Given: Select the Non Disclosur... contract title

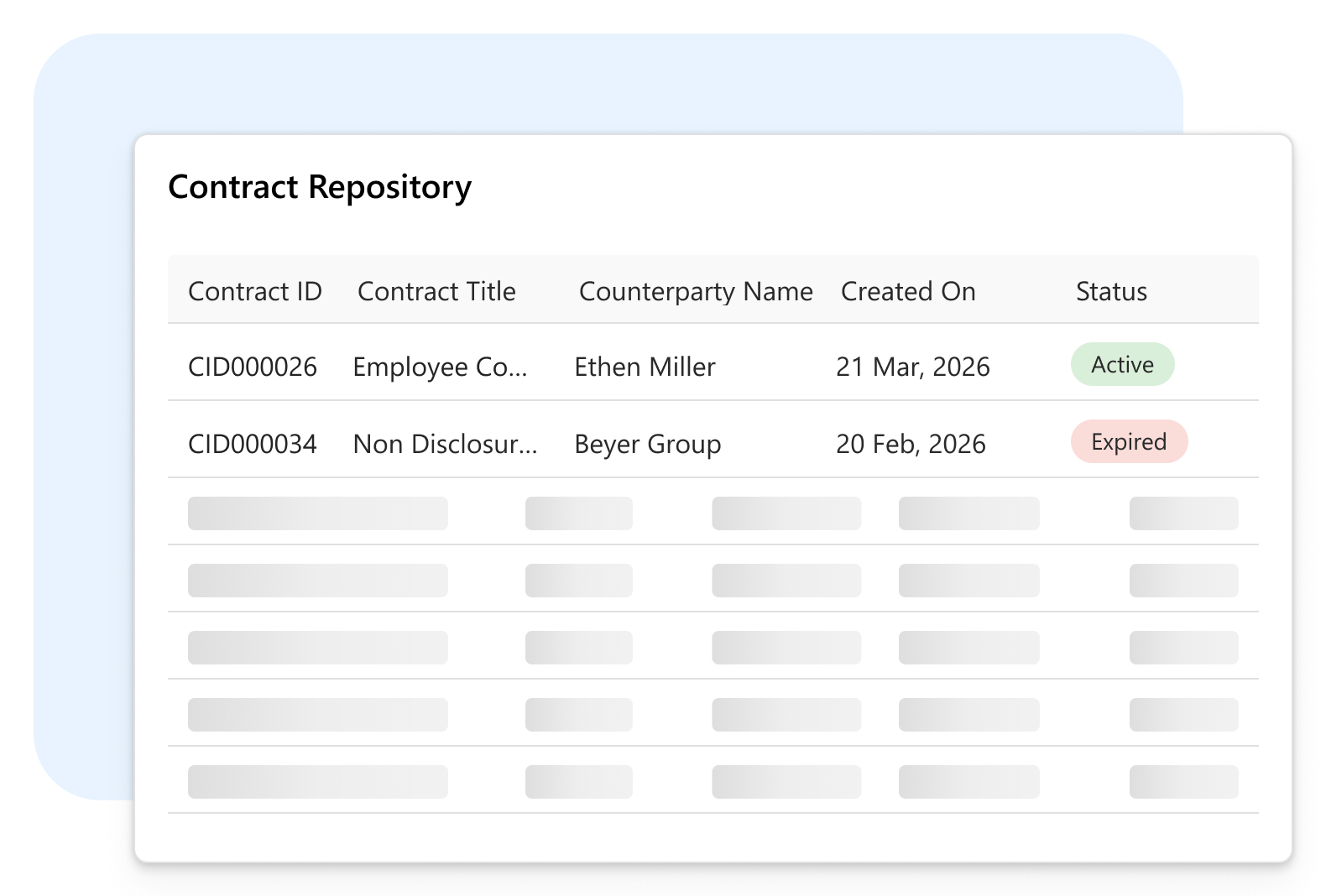Looking at the screenshot, I should tap(445, 444).
